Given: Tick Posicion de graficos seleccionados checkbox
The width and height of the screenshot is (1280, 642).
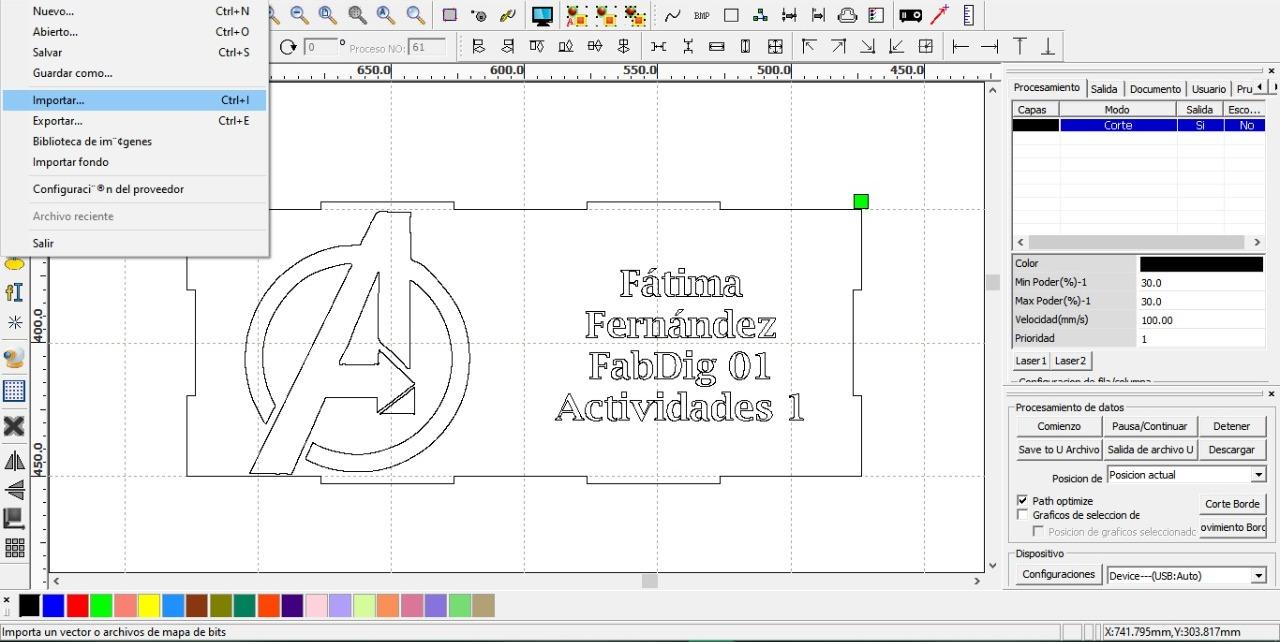Looking at the screenshot, I should click(1038, 531).
